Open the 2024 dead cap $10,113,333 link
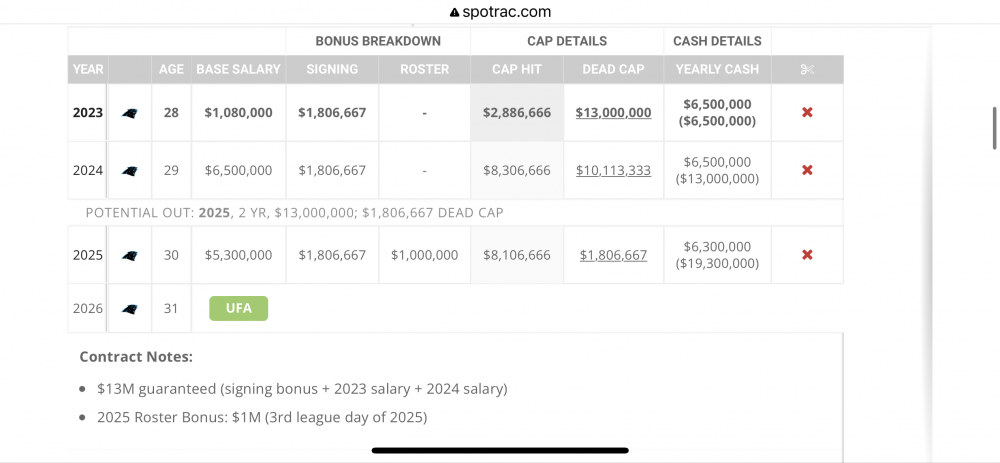Image resolution: width=1000 pixels, height=463 pixels. pyautogui.click(x=613, y=171)
